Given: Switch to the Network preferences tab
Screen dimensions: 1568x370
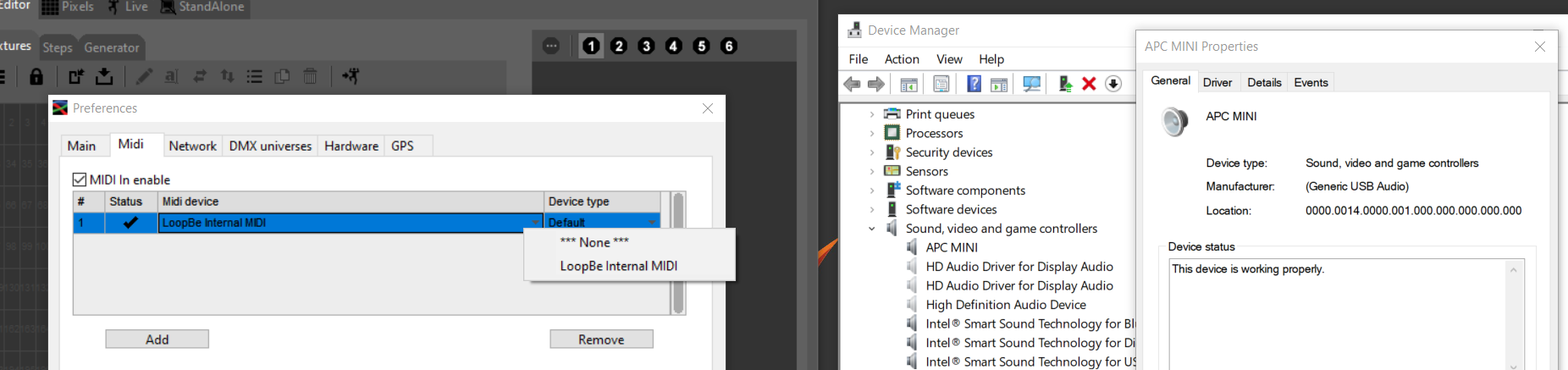Looking at the screenshot, I should pos(192,146).
